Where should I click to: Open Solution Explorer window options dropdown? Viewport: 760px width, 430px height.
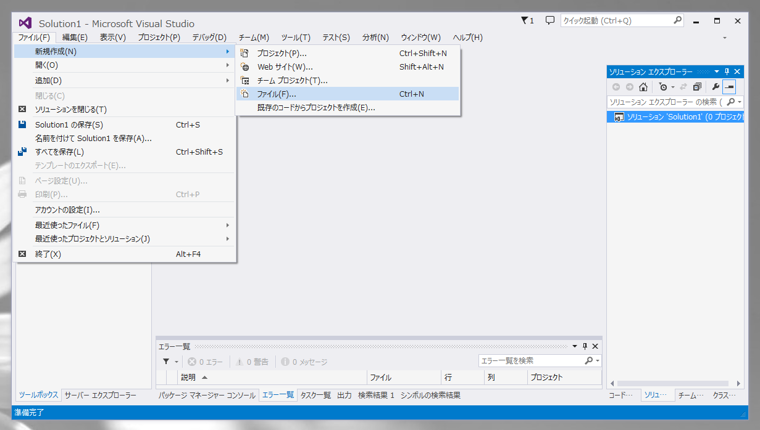(x=717, y=72)
